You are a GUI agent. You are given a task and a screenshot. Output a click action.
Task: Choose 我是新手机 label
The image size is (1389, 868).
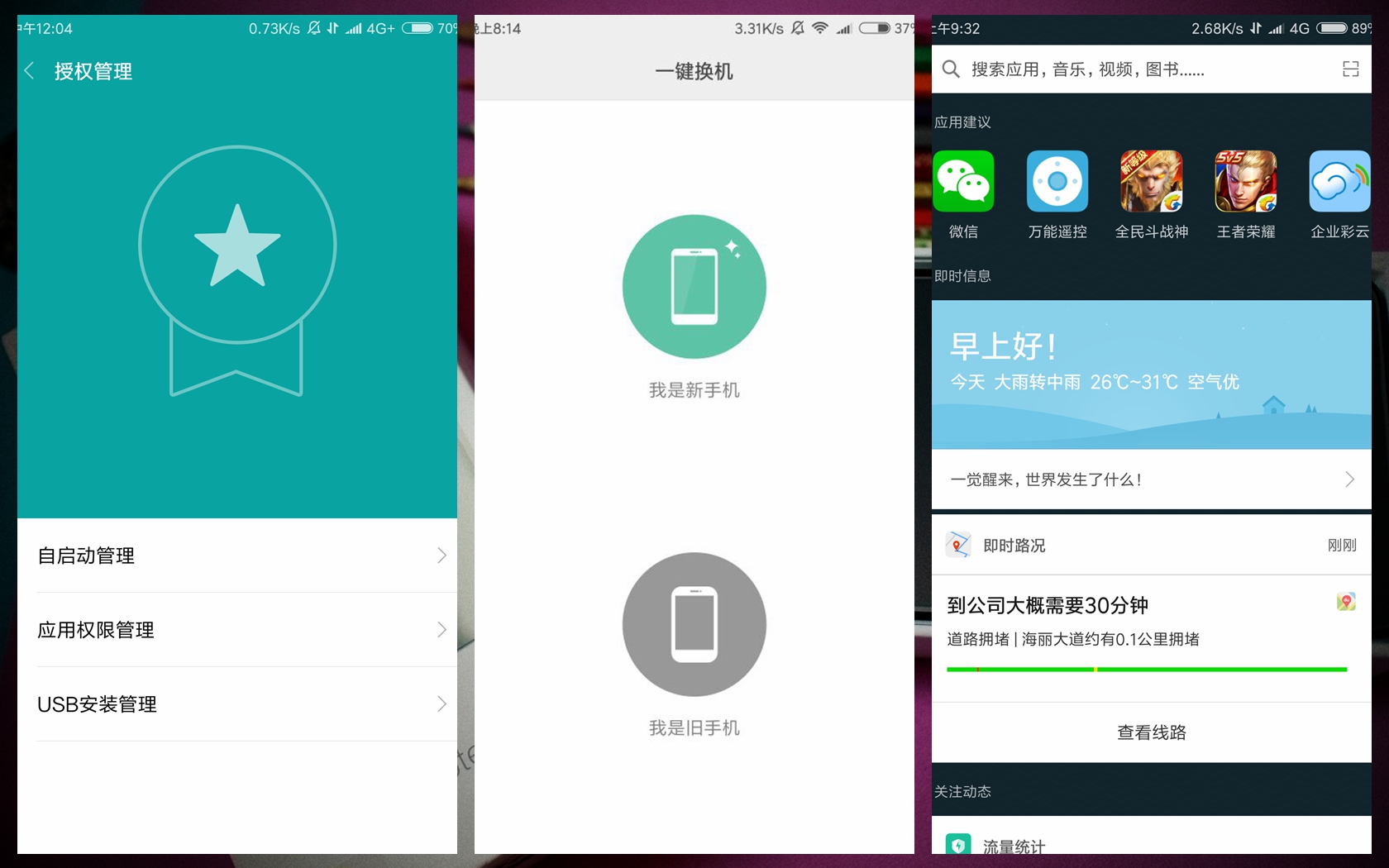(x=694, y=390)
